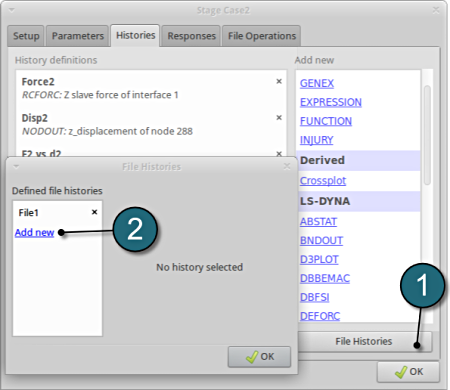Screen dimensions: 450x390
Task: Switch to the Parameters tab
Action: tap(77, 36)
